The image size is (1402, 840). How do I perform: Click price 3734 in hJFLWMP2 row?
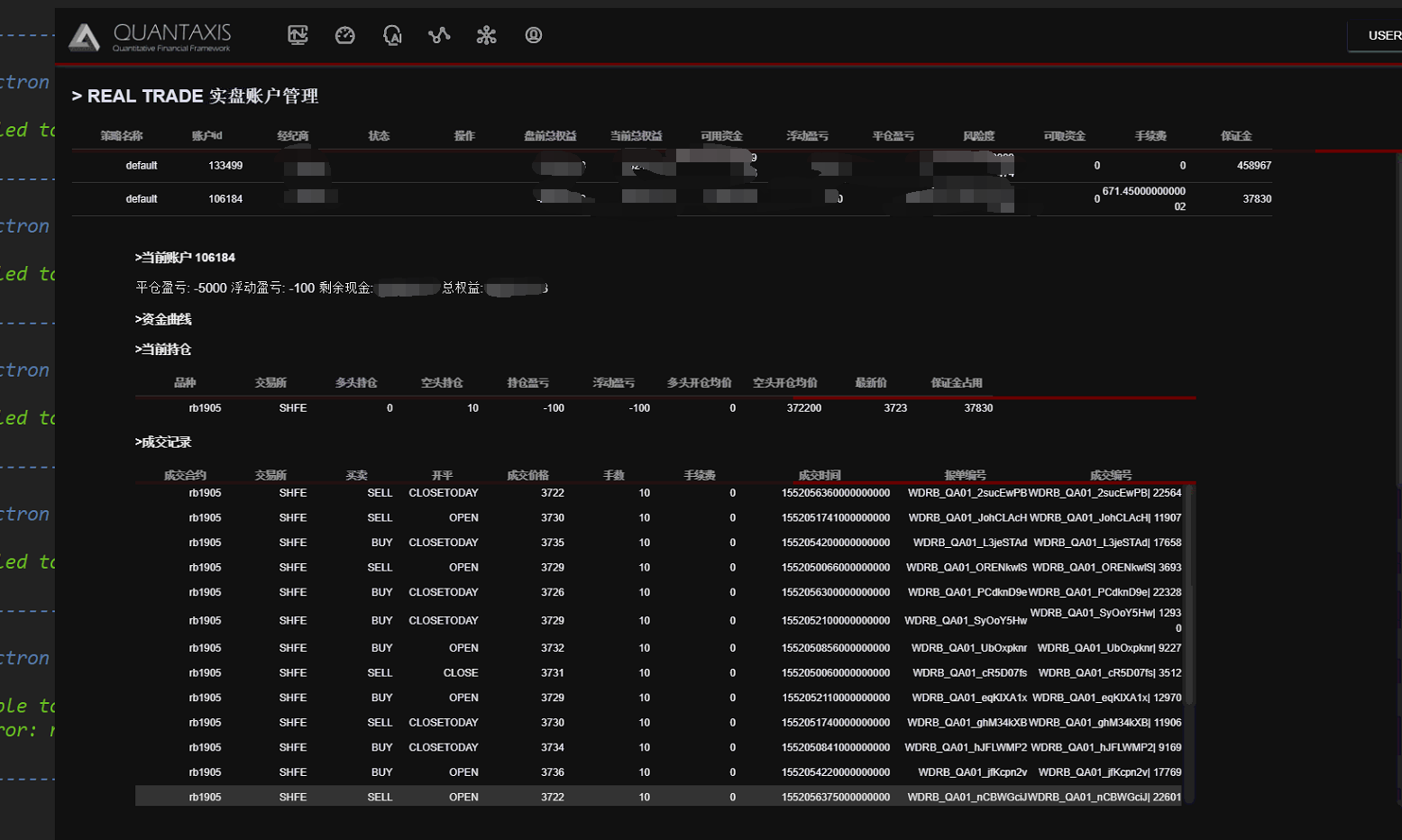click(553, 747)
